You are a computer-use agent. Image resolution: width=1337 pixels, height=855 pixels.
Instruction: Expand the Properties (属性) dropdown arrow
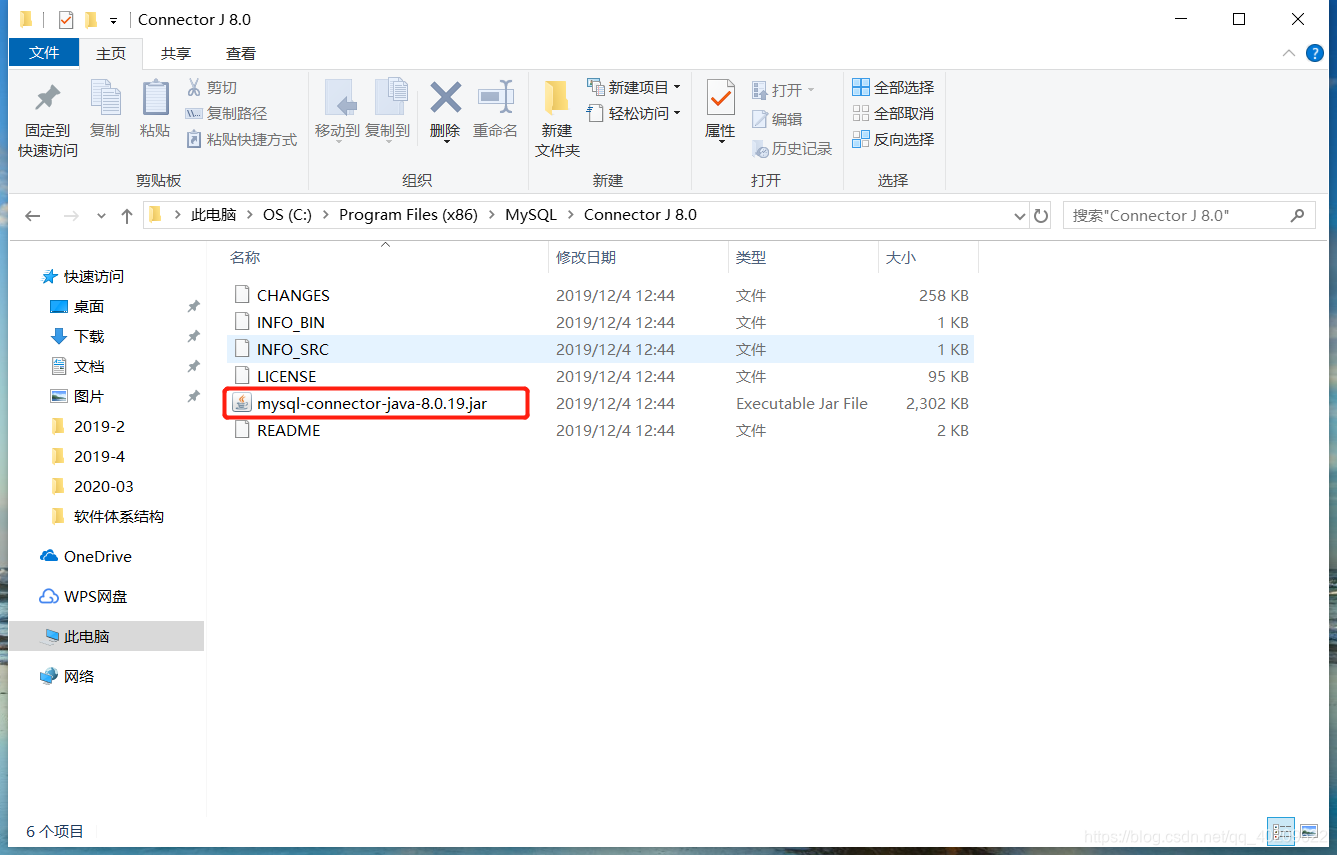point(720,142)
